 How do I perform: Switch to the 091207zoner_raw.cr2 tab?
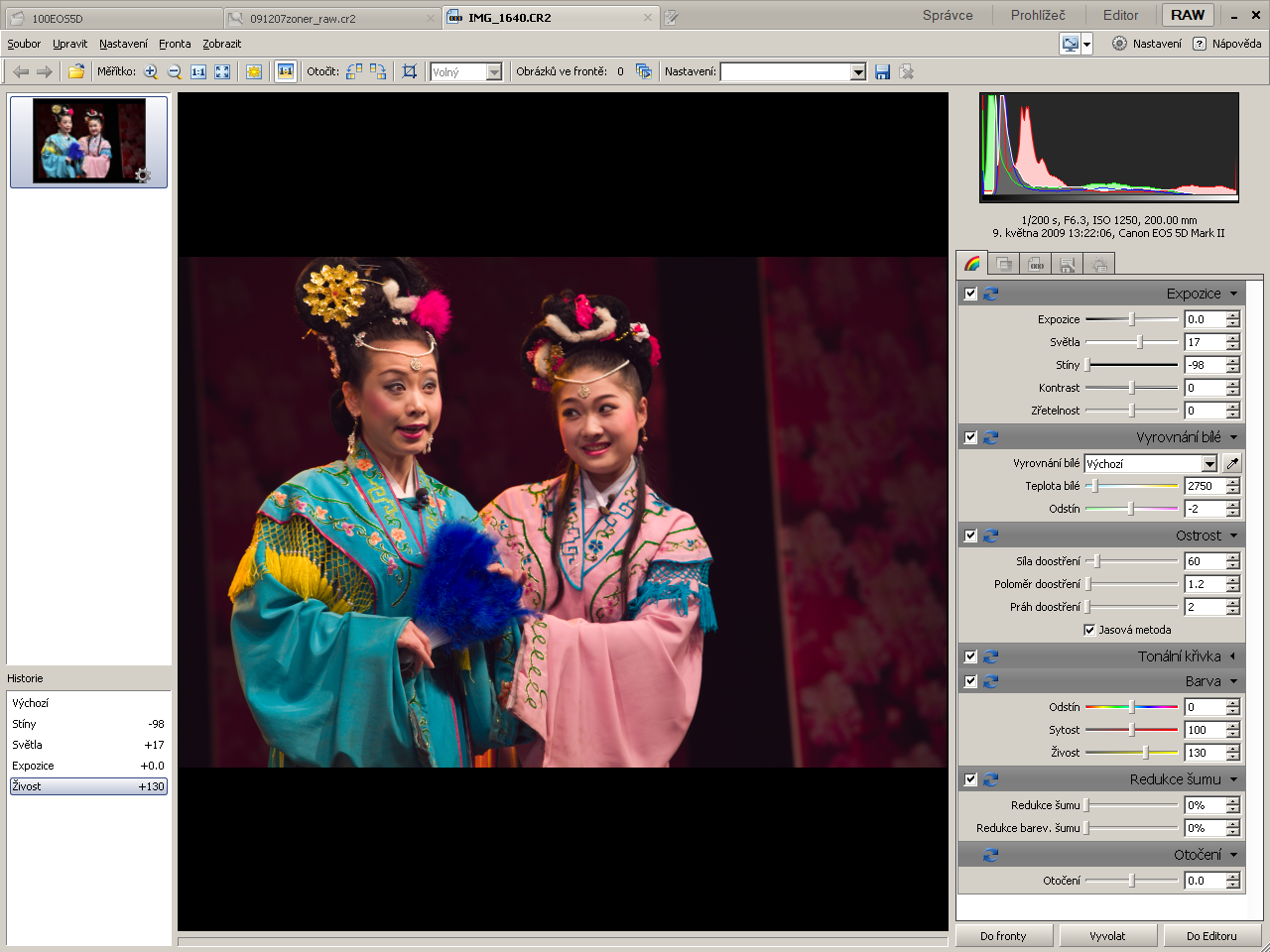[303, 18]
